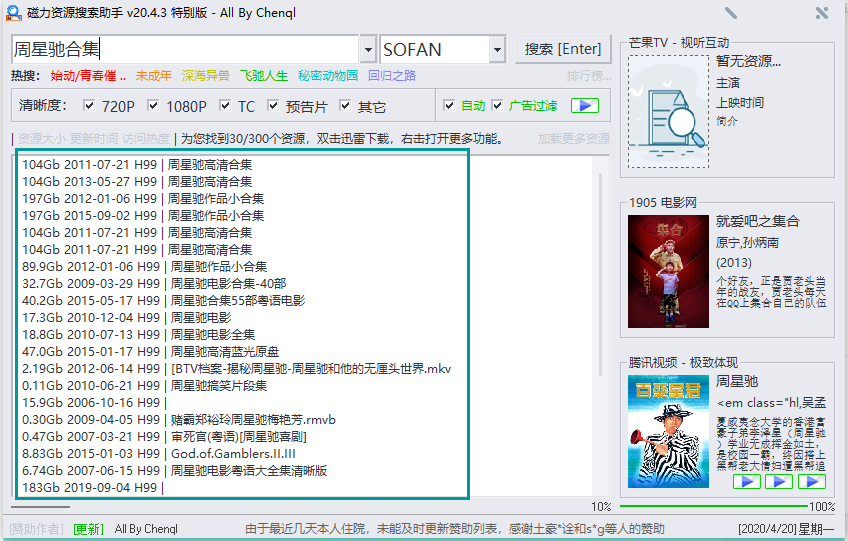Sort results by 资源大小
This screenshot has width=848, height=541.
pos(42,139)
